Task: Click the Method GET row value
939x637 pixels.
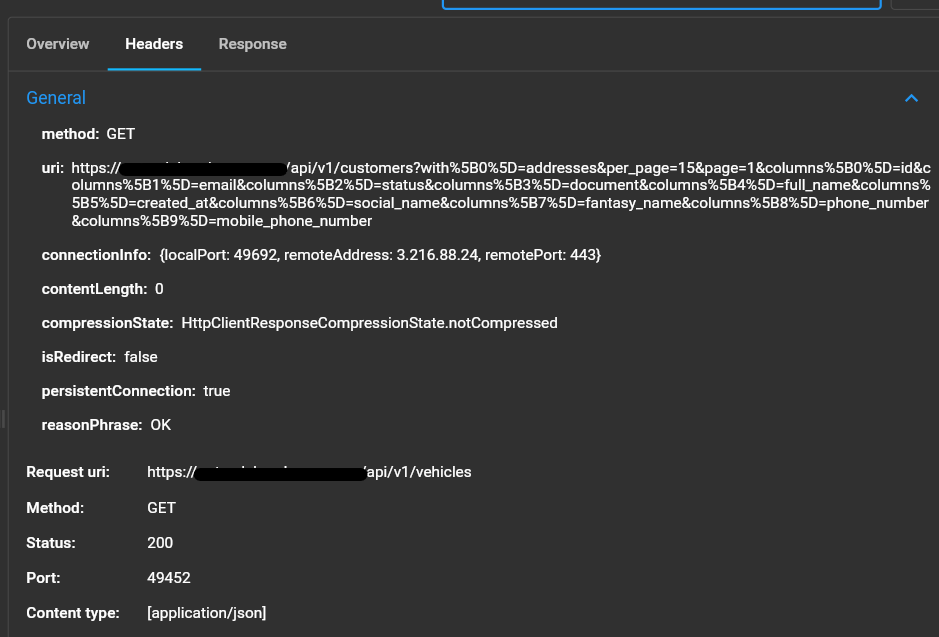Action: 161,507
